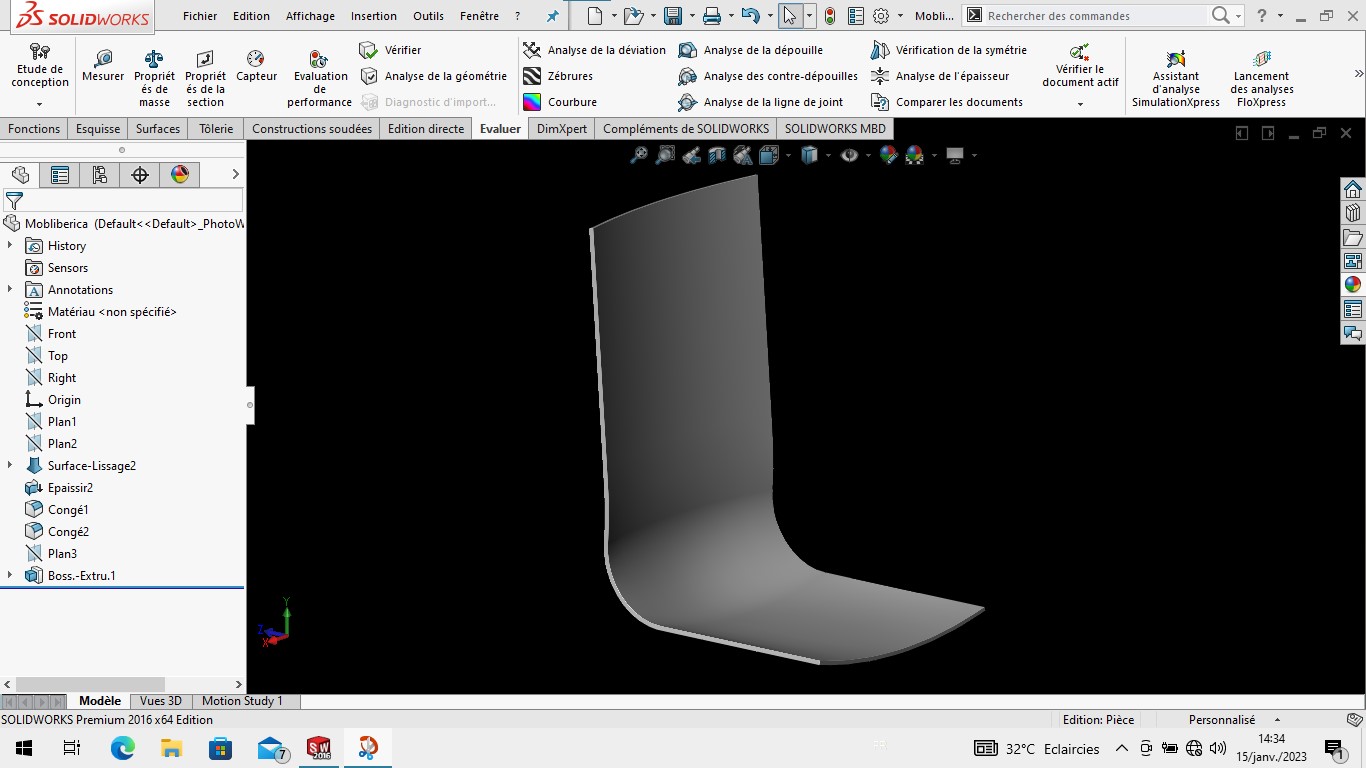Open Analyse de la géométrie
The width and height of the screenshot is (1366, 768).
point(433,76)
